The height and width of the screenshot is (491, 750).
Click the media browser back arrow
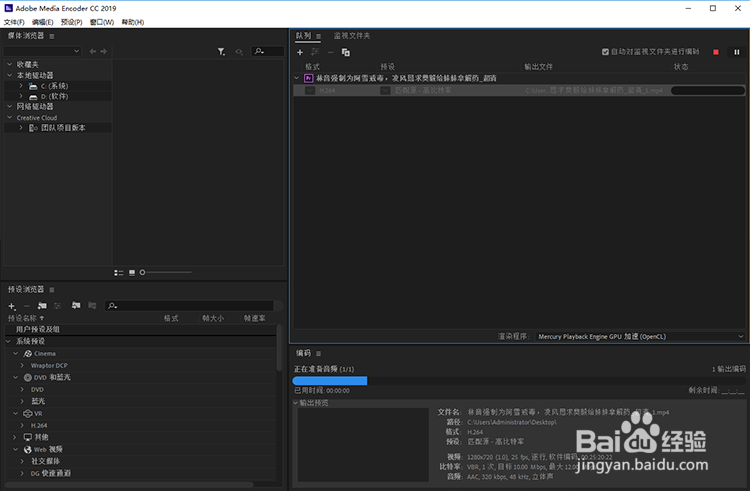(x=93, y=51)
